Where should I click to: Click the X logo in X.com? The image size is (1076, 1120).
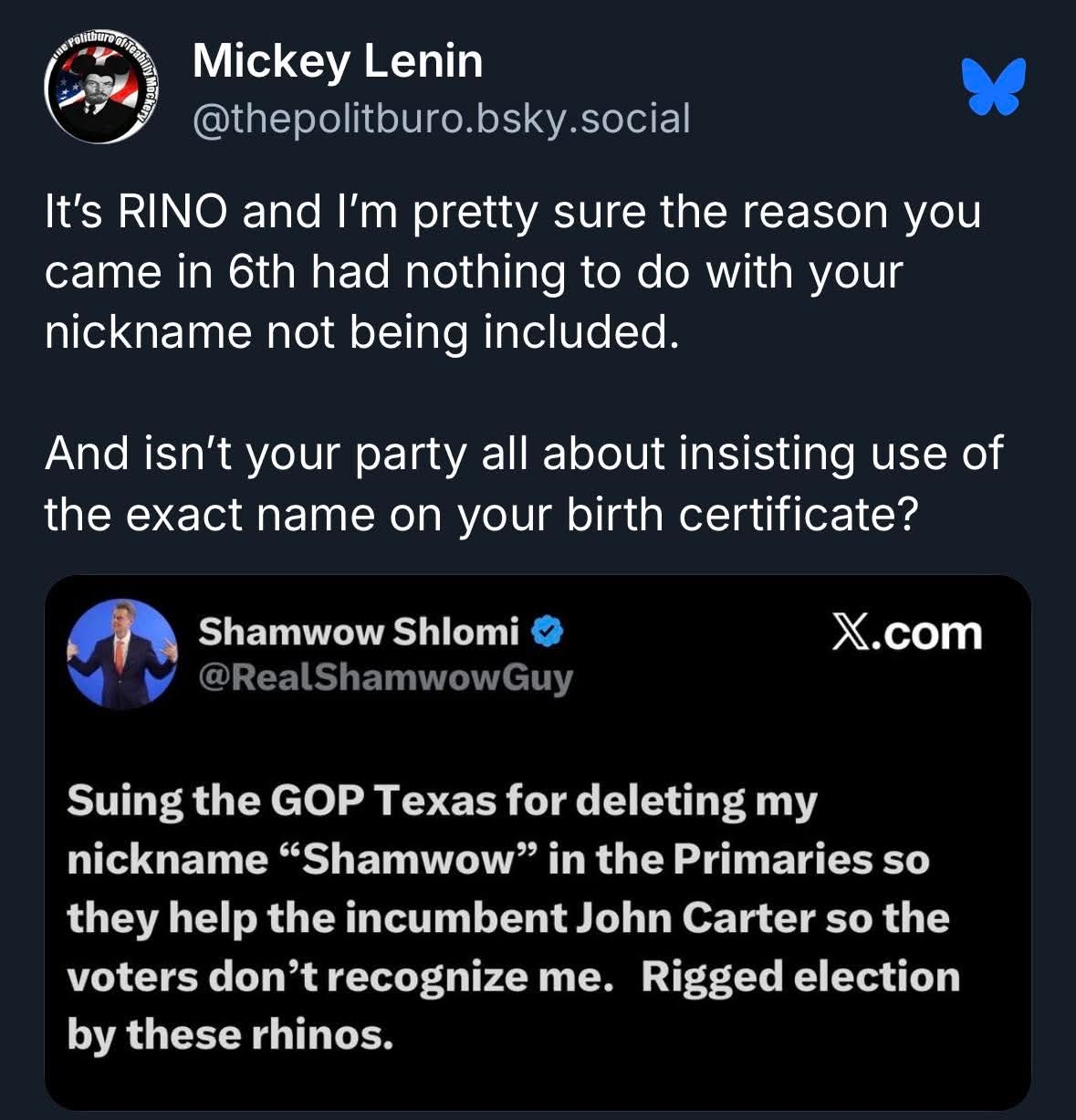(x=847, y=632)
